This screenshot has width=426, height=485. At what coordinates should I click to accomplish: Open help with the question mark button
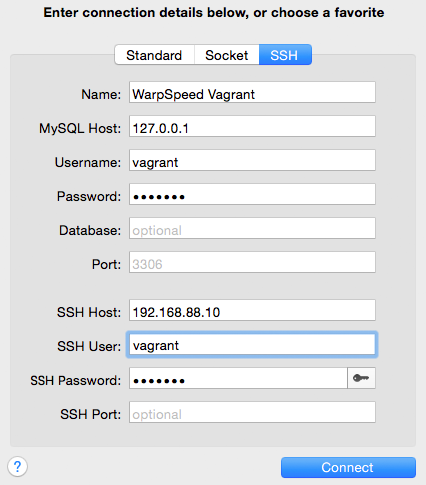[17, 466]
